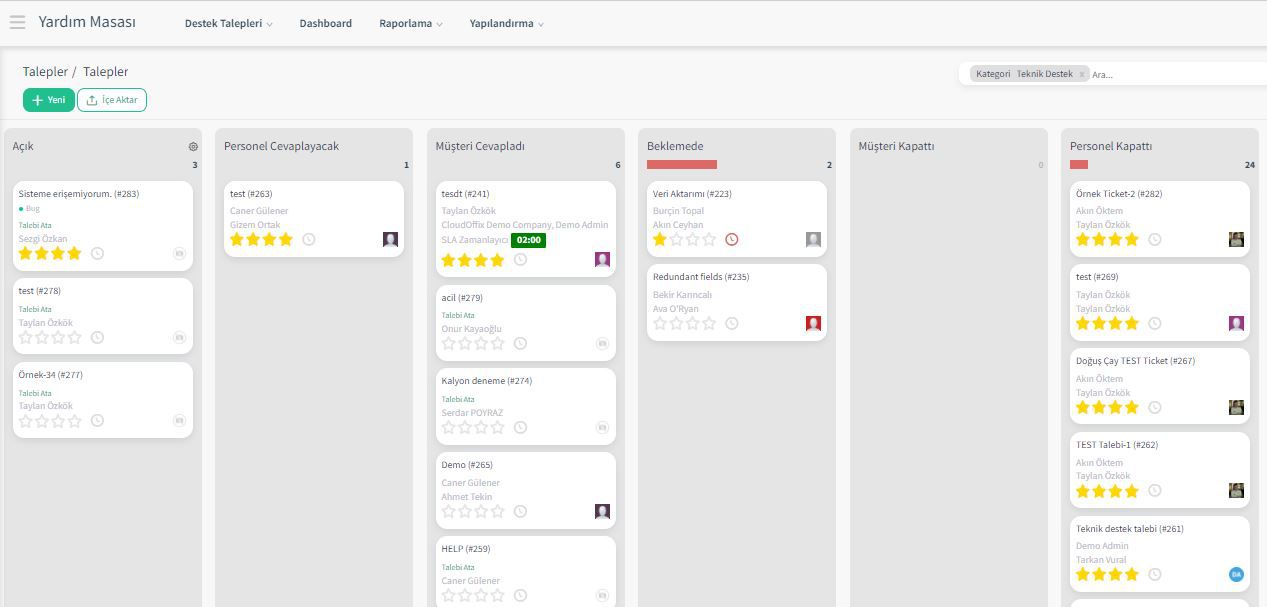Click clock icon on Sisteme erişemiyorum card
The height and width of the screenshot is (607, 1267).
click(x=97, y=254)
